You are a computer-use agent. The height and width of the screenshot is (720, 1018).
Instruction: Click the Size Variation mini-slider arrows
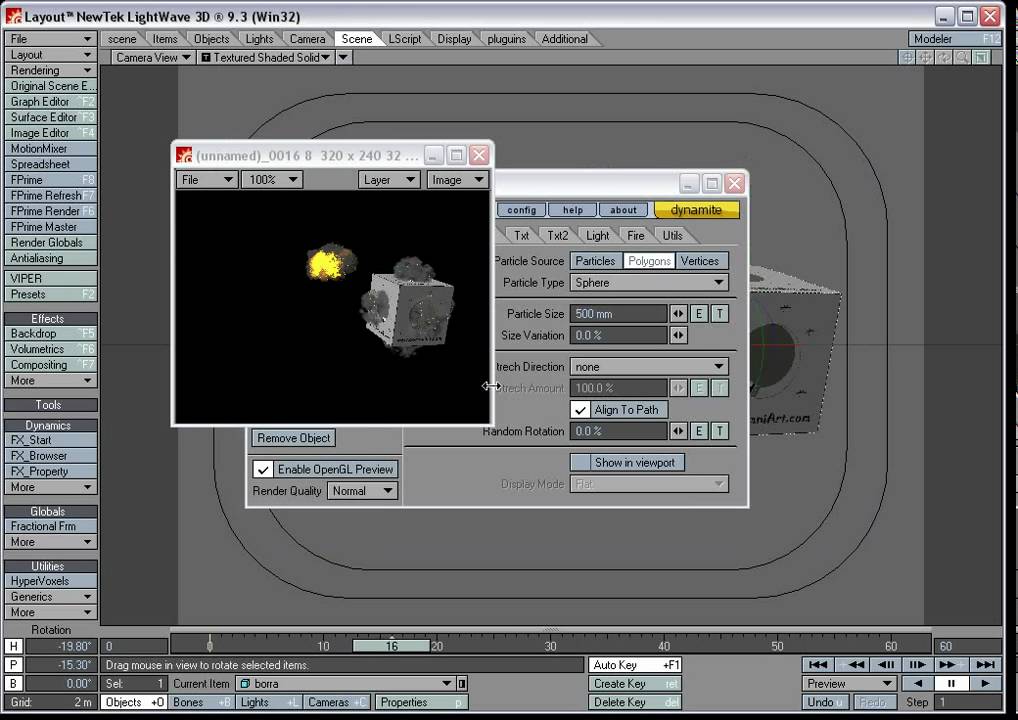coord(678,335)
